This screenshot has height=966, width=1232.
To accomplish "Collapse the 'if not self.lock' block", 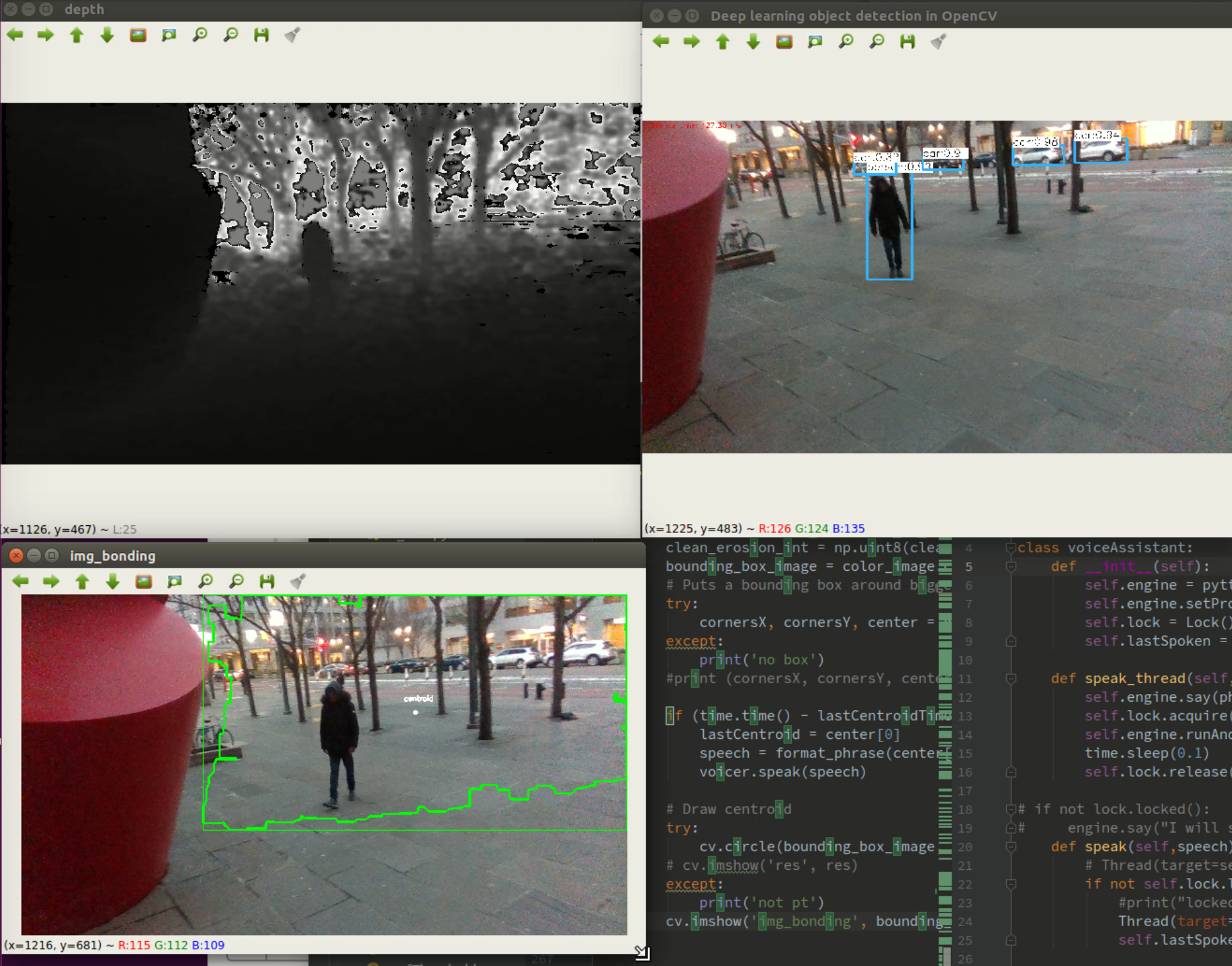I will 1011,884.
